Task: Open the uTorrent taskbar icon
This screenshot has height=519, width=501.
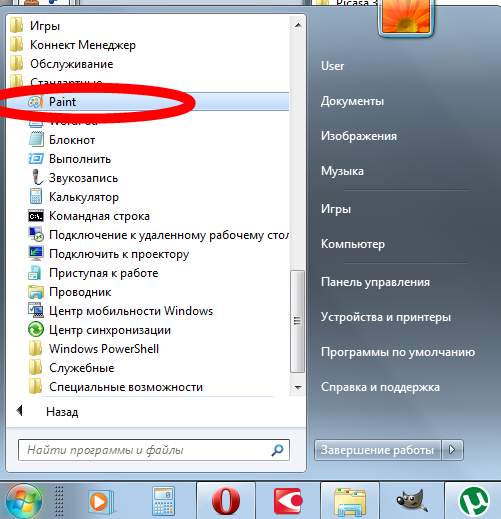Action: 473,501
